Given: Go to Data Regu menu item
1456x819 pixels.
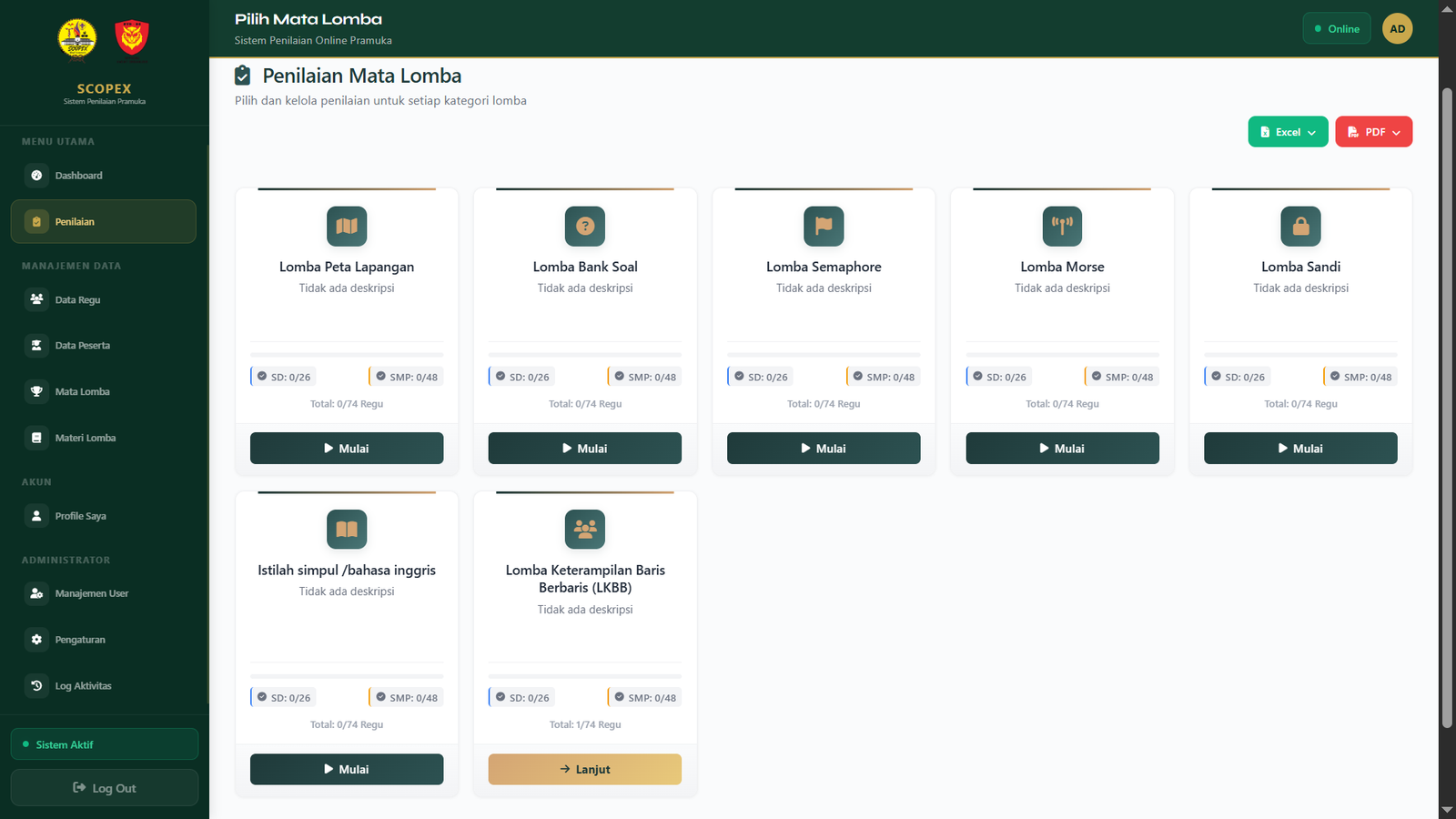Looking at the screenshot, I should pos(104,299).
